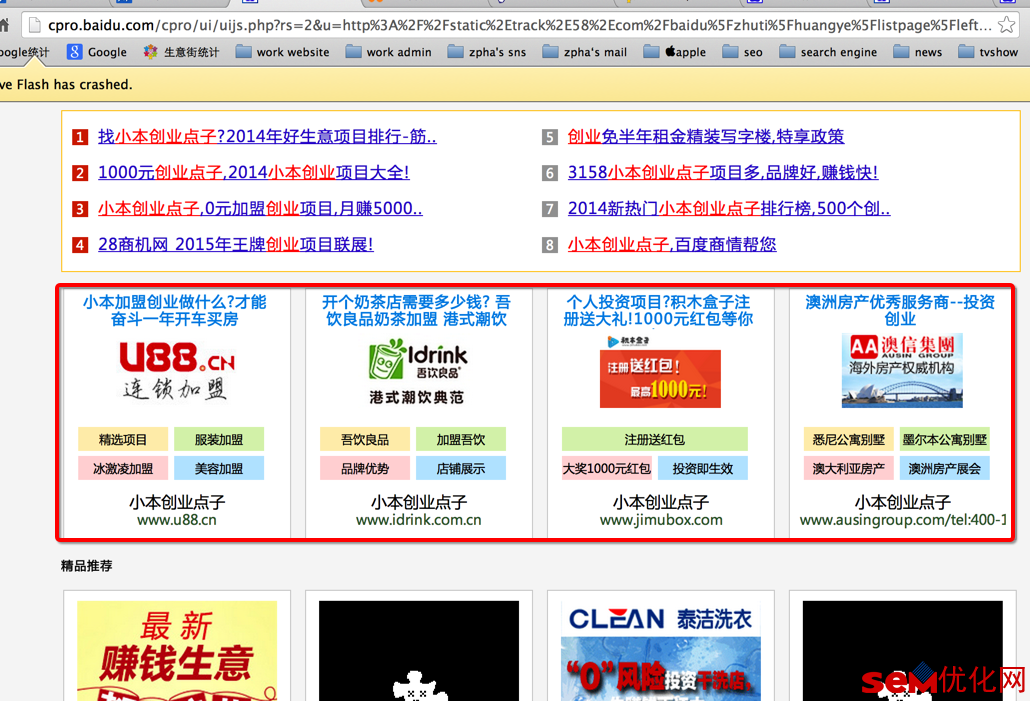Click the 注册送红包 green tag button
The image size is (1030, 701).
point(654,440)
